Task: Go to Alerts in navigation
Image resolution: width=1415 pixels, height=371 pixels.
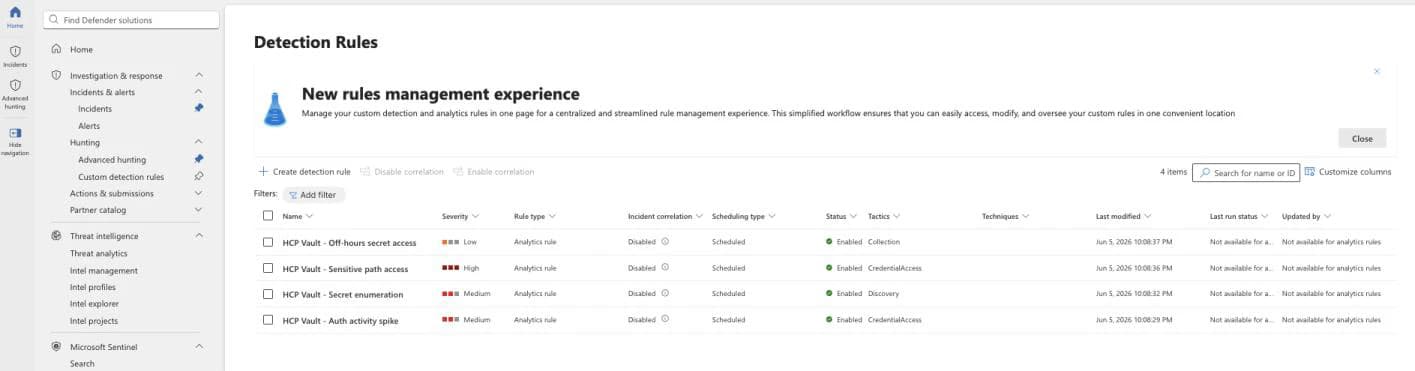Action: pyautogui.click(x=89, y=126)
